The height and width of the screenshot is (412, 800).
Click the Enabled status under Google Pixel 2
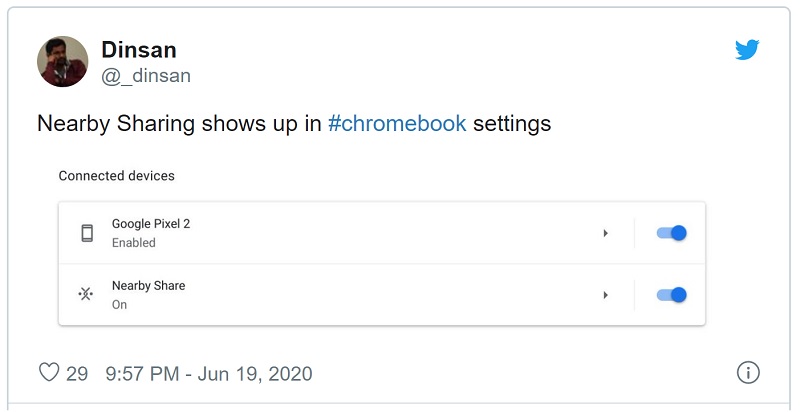click(x=133, y=243)
